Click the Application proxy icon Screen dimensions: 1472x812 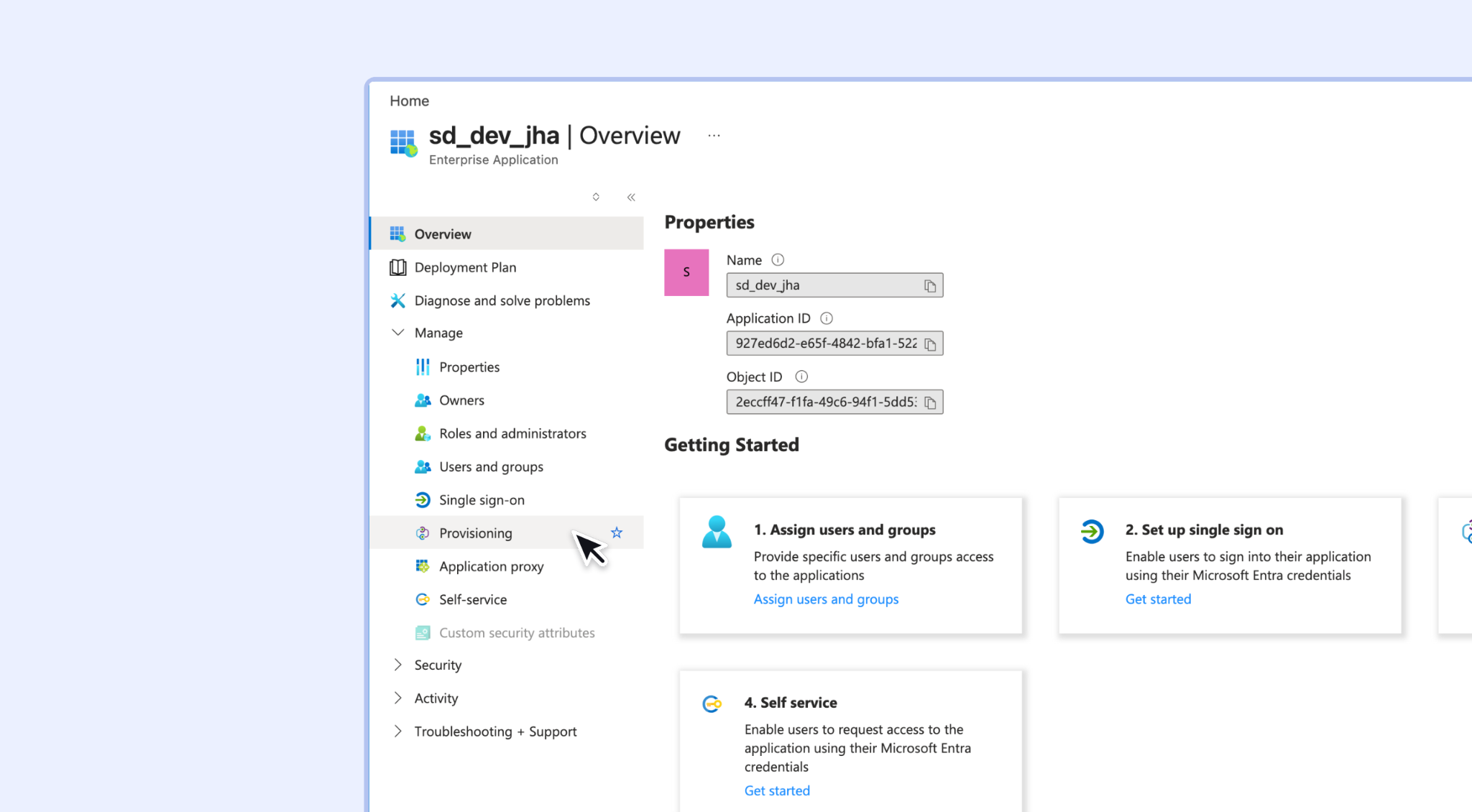[423, 566]
